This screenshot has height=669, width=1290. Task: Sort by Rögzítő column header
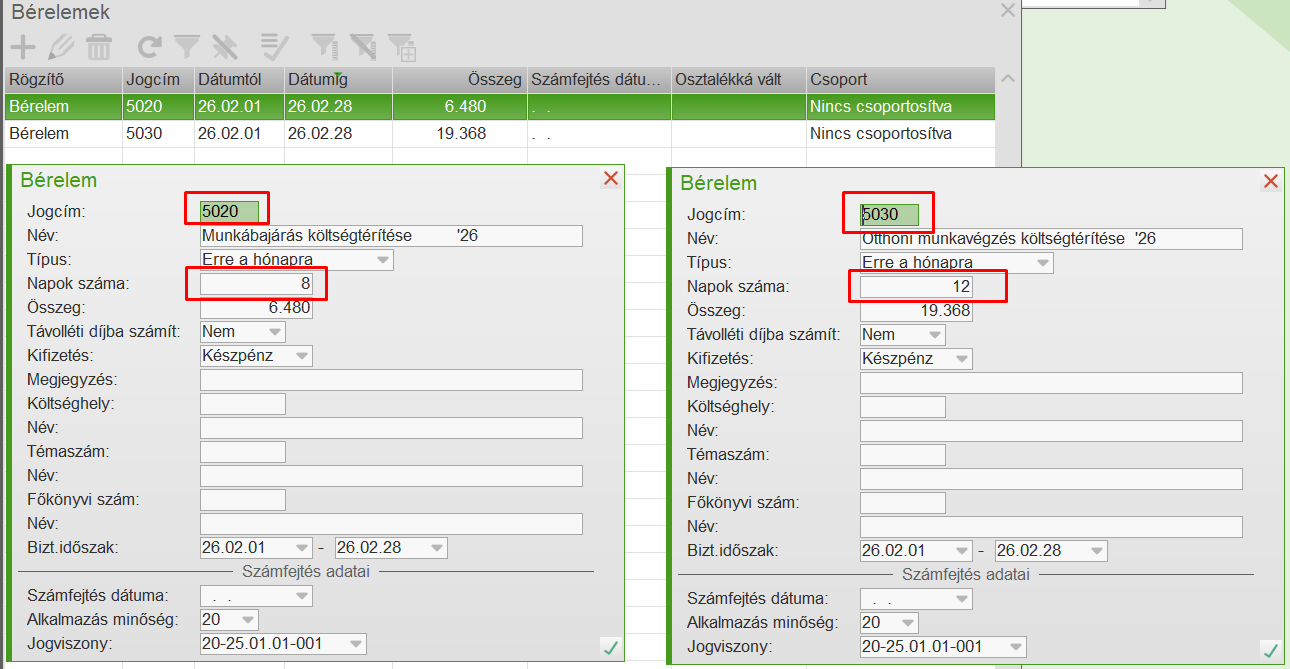[x=64, y=79]
